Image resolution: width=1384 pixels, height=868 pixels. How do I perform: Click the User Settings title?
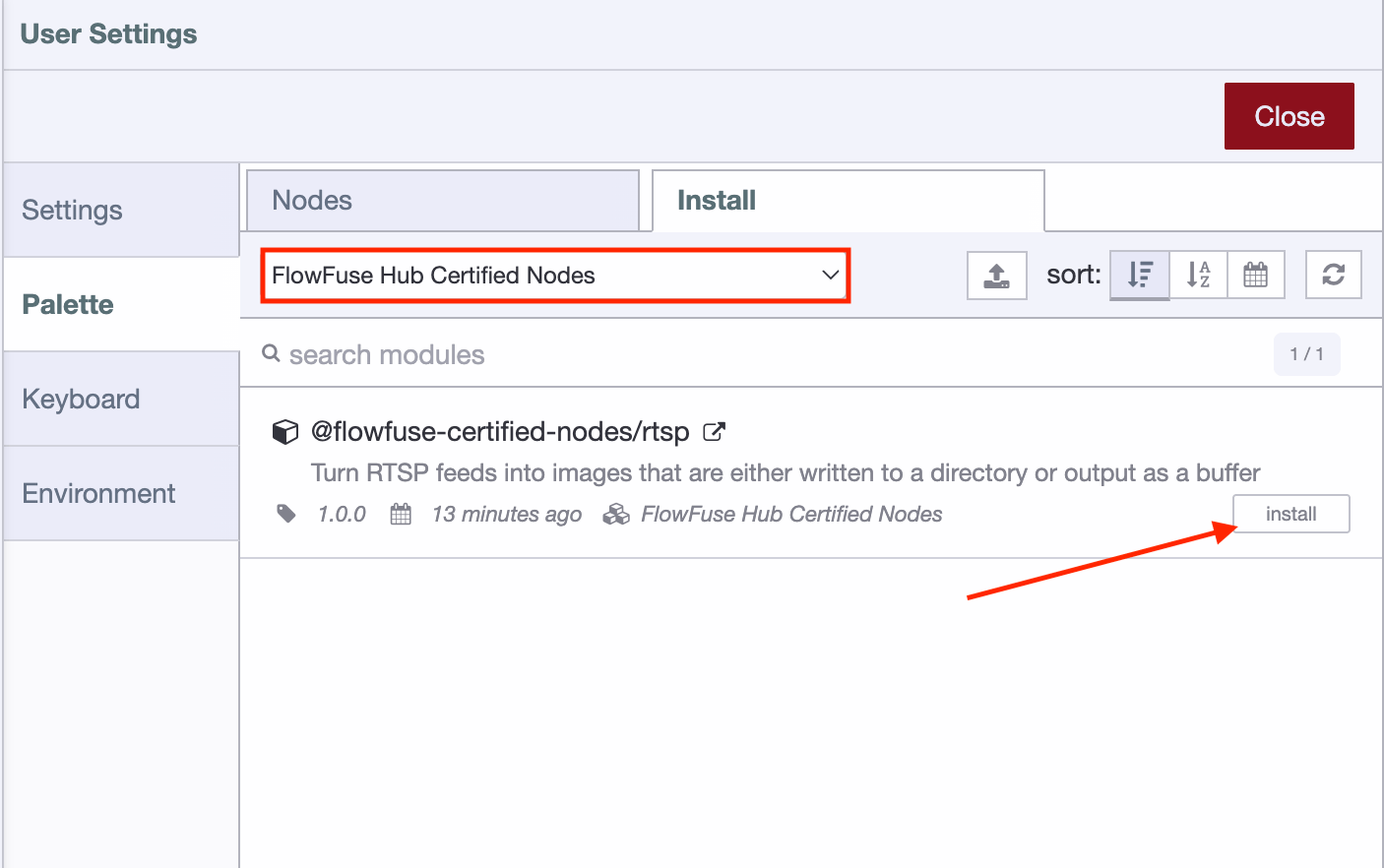pos(108,34)
